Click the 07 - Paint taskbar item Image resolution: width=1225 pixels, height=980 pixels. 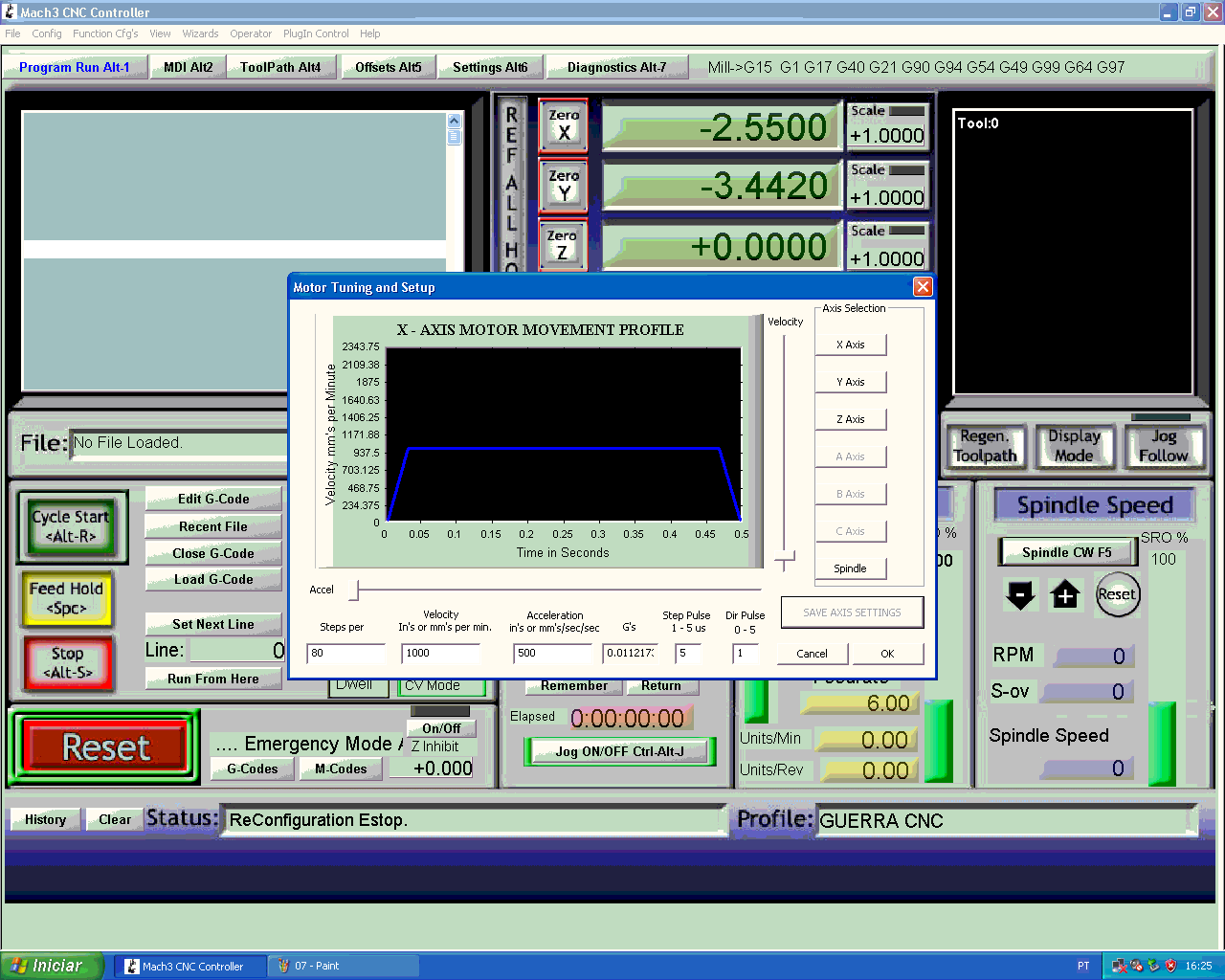click(343, 967)
